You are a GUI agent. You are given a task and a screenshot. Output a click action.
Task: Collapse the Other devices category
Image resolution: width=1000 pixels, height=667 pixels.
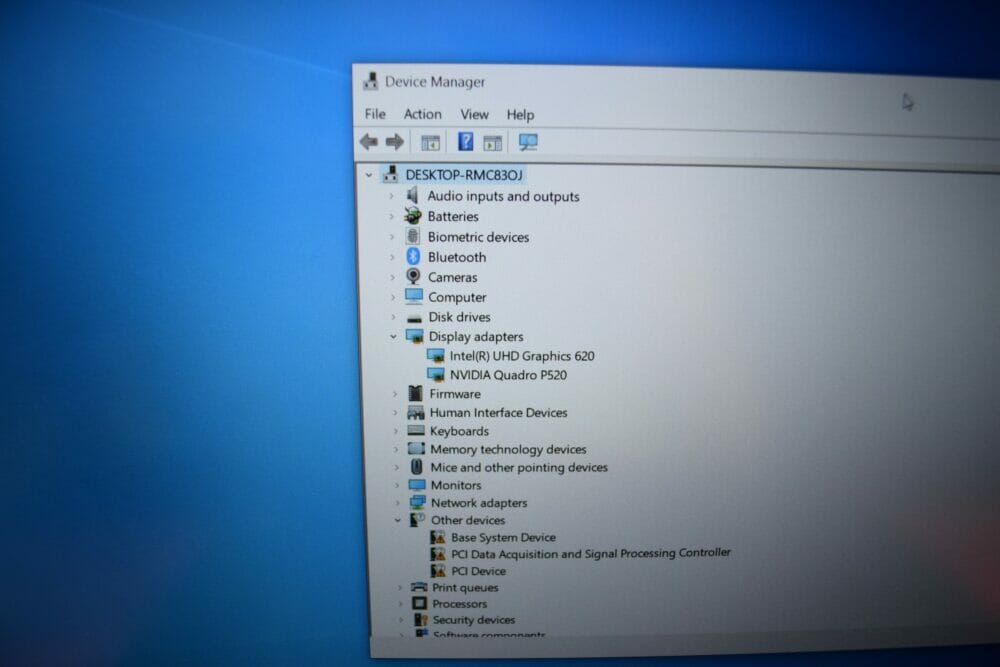pyautogui.click(x=397, y=520)
